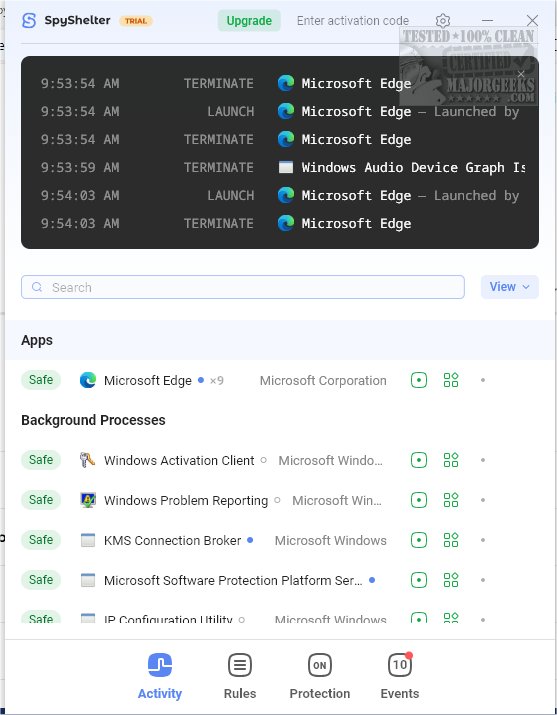Viewport: 557px width, 715px height.
Task: Select Windows Activation Client process name
Action: click(x=179, y=461)
